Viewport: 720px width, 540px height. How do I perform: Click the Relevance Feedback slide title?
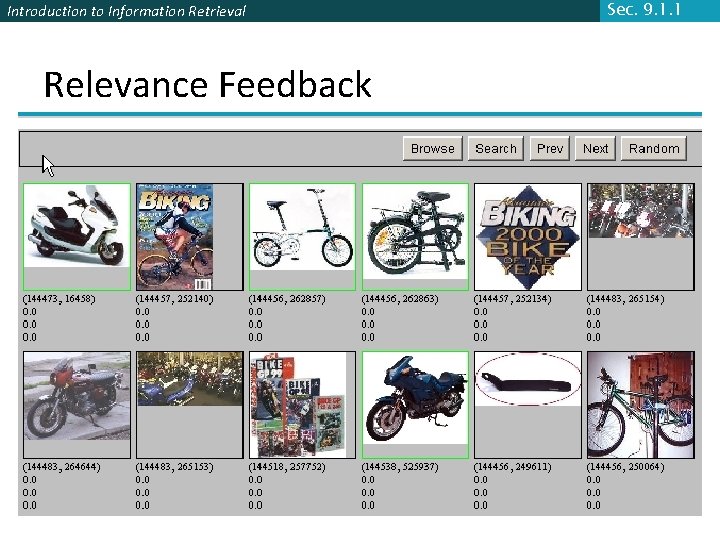(x=208, y=84)
